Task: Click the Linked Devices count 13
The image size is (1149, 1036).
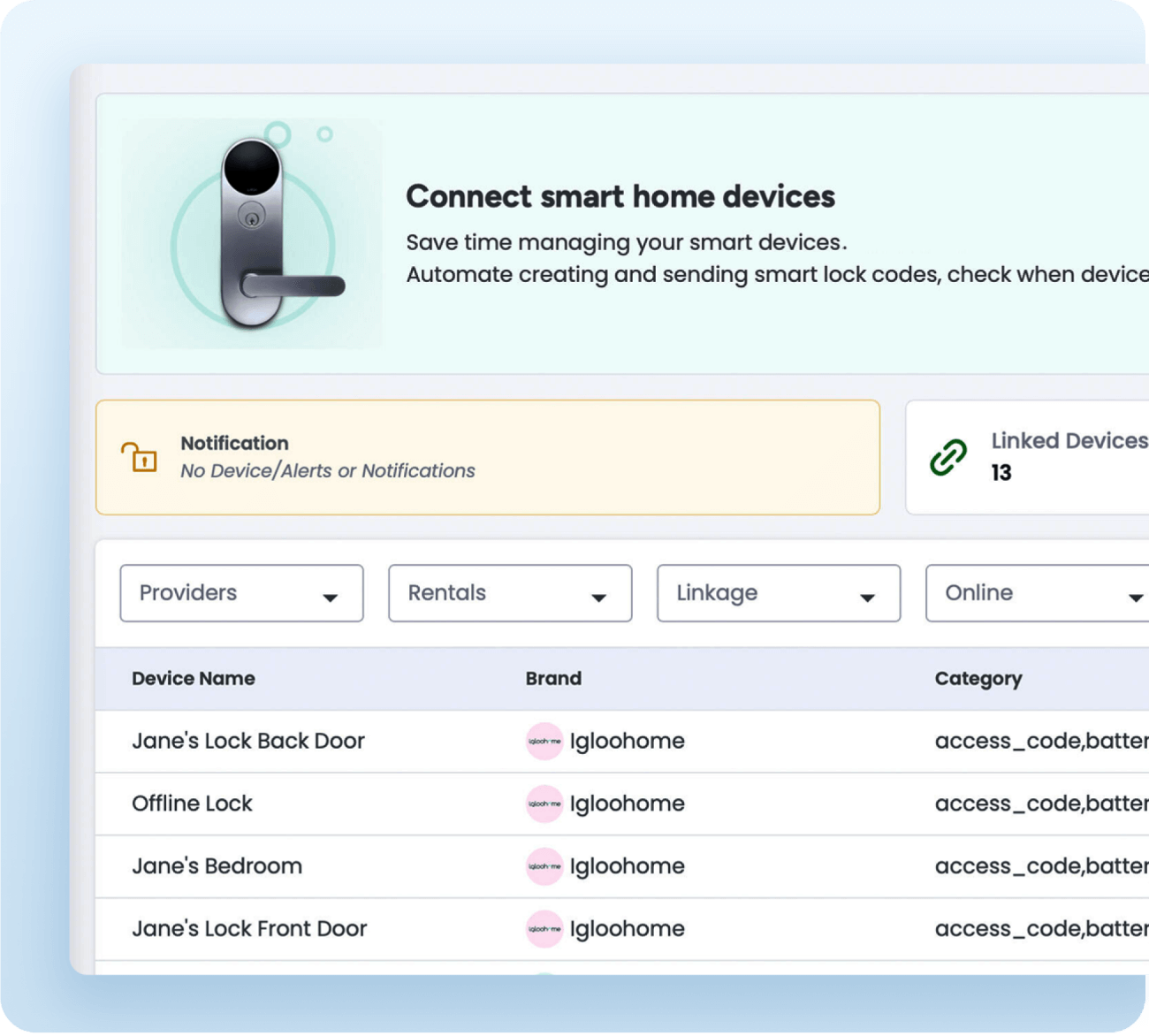Action: click(x=1001, y=473)
